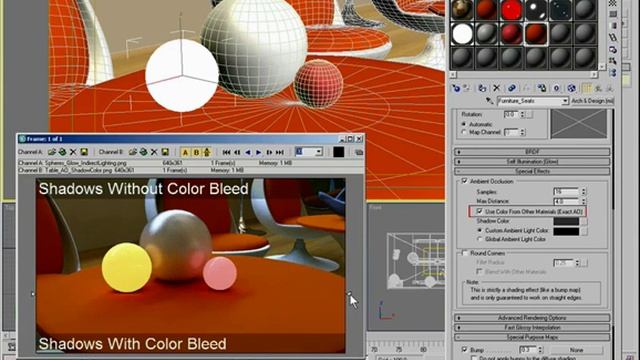The width and height of the screenshot is (640, 360).
Task: Toggle Show End Result icon
Action: coord(587,88)
